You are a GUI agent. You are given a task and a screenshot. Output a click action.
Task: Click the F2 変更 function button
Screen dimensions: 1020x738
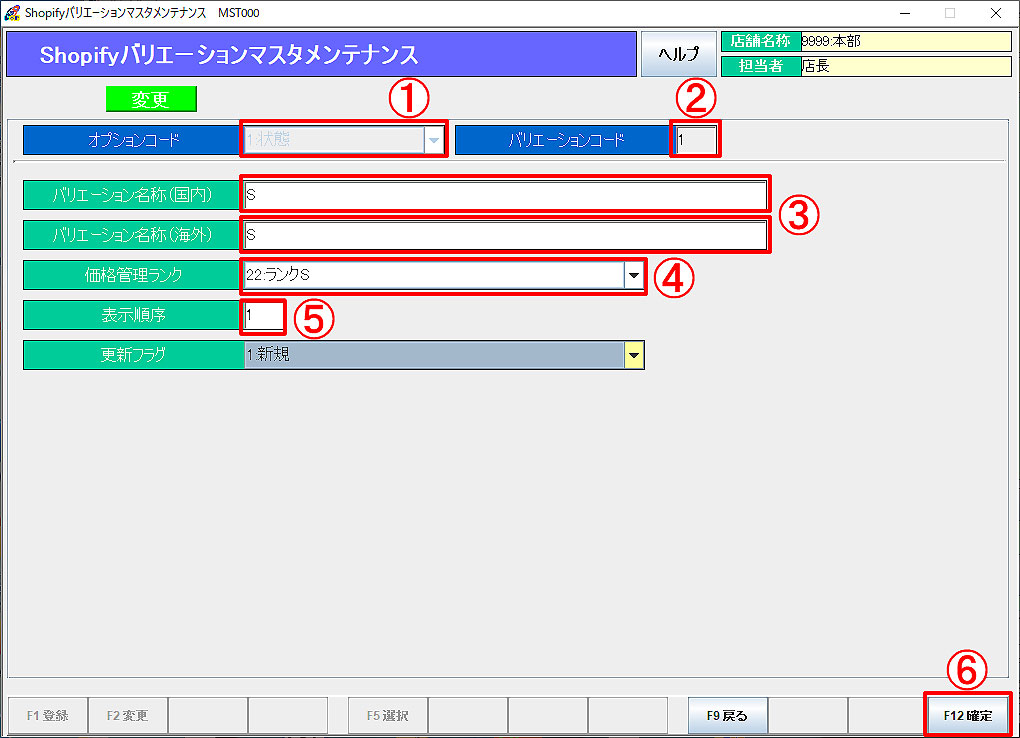click(x=128, y=716)
